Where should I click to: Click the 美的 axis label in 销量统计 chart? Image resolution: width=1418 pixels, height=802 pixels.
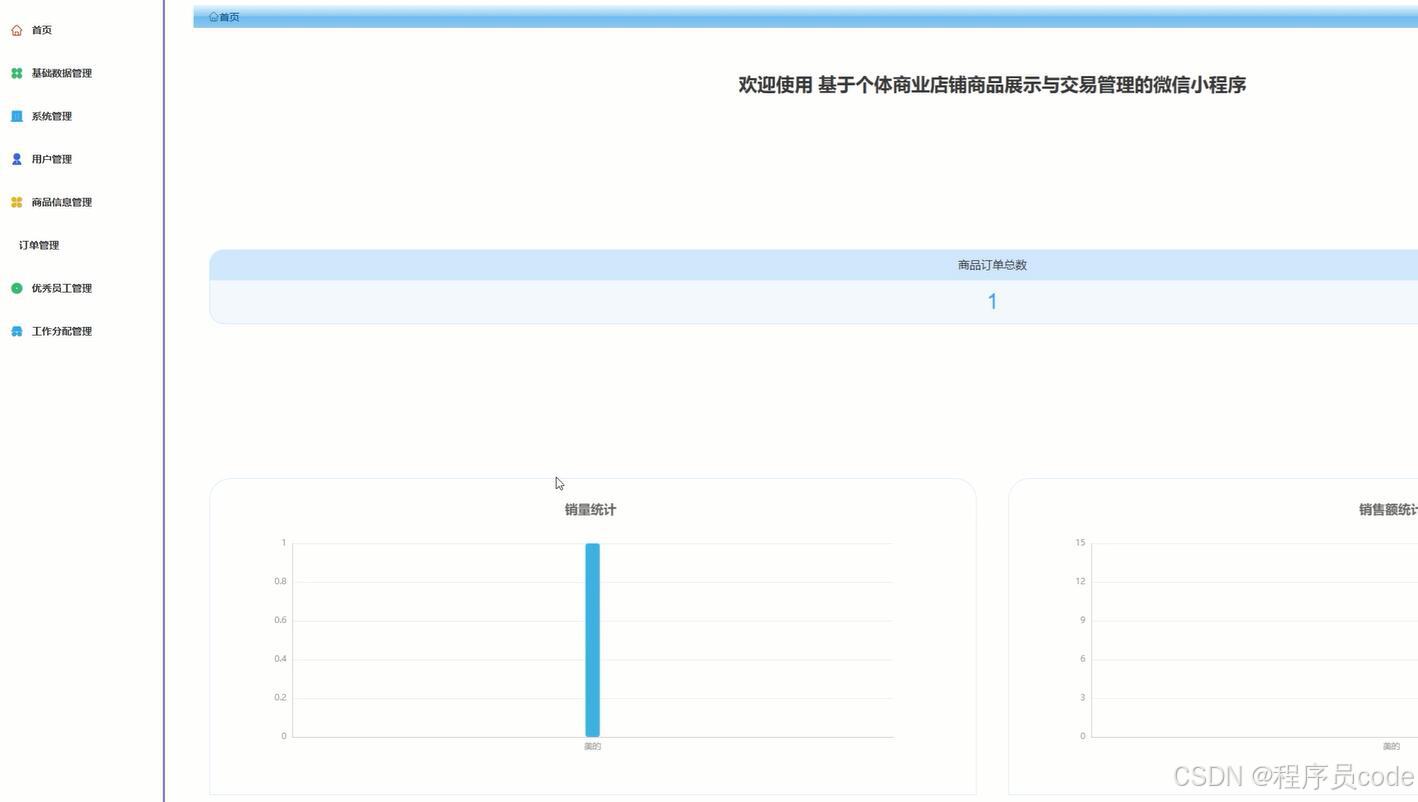pyautogui.click(x=593, y=747)
